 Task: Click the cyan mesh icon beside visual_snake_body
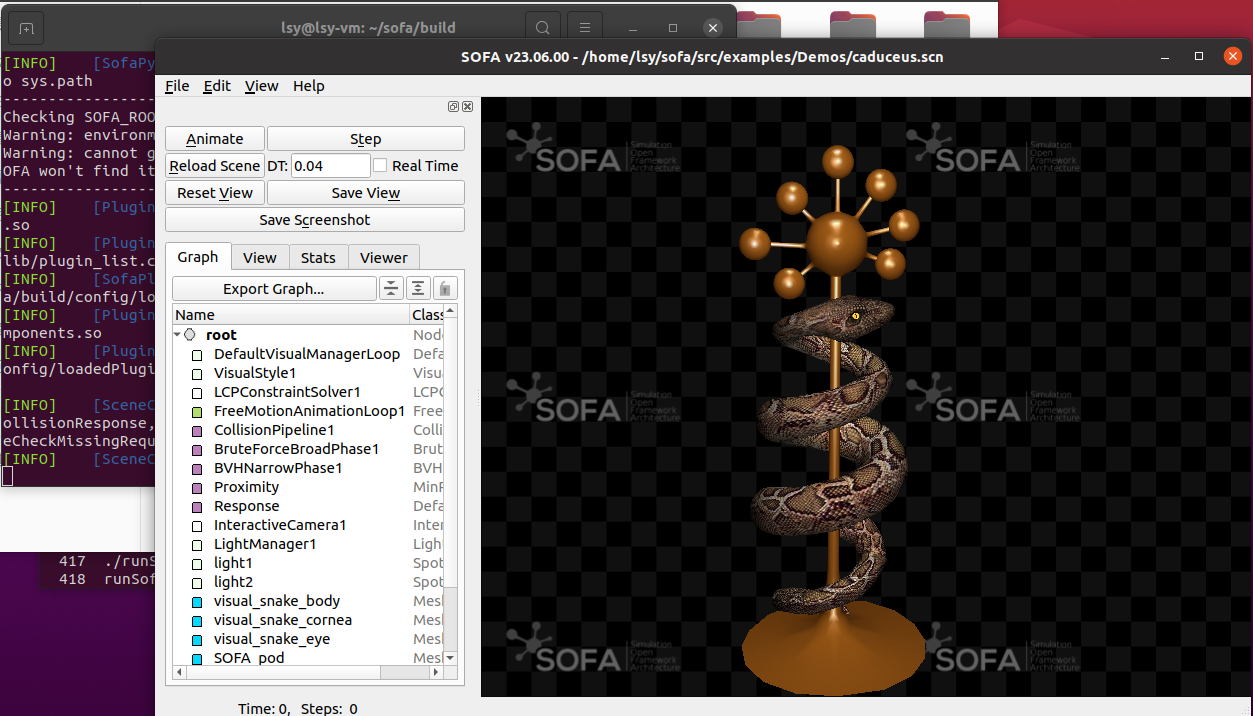click(198, 601)
